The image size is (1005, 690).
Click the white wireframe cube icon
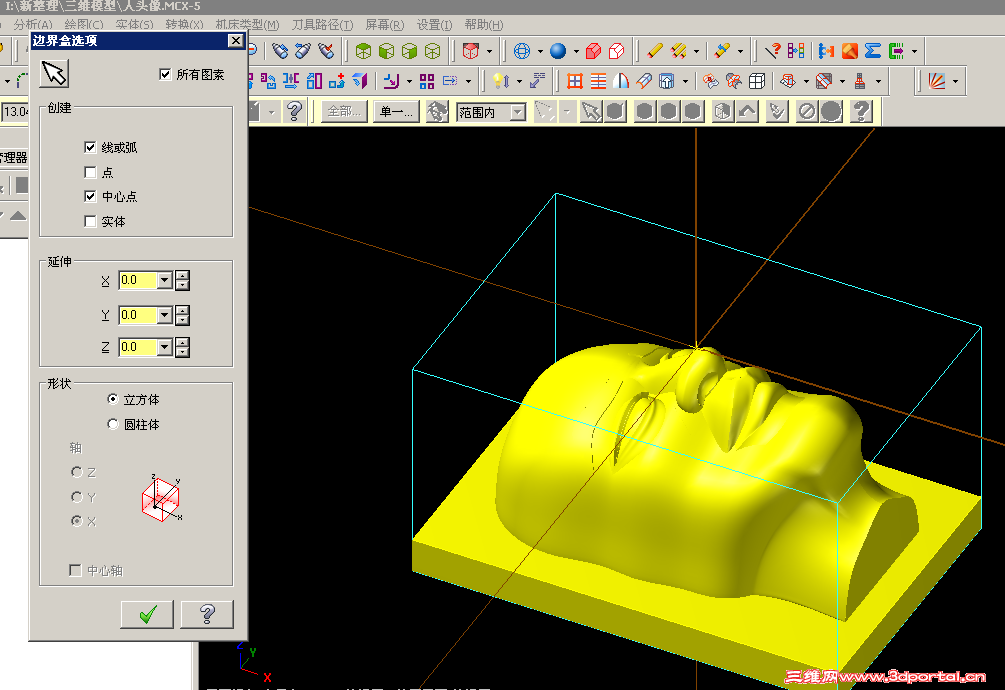[757, 81]
